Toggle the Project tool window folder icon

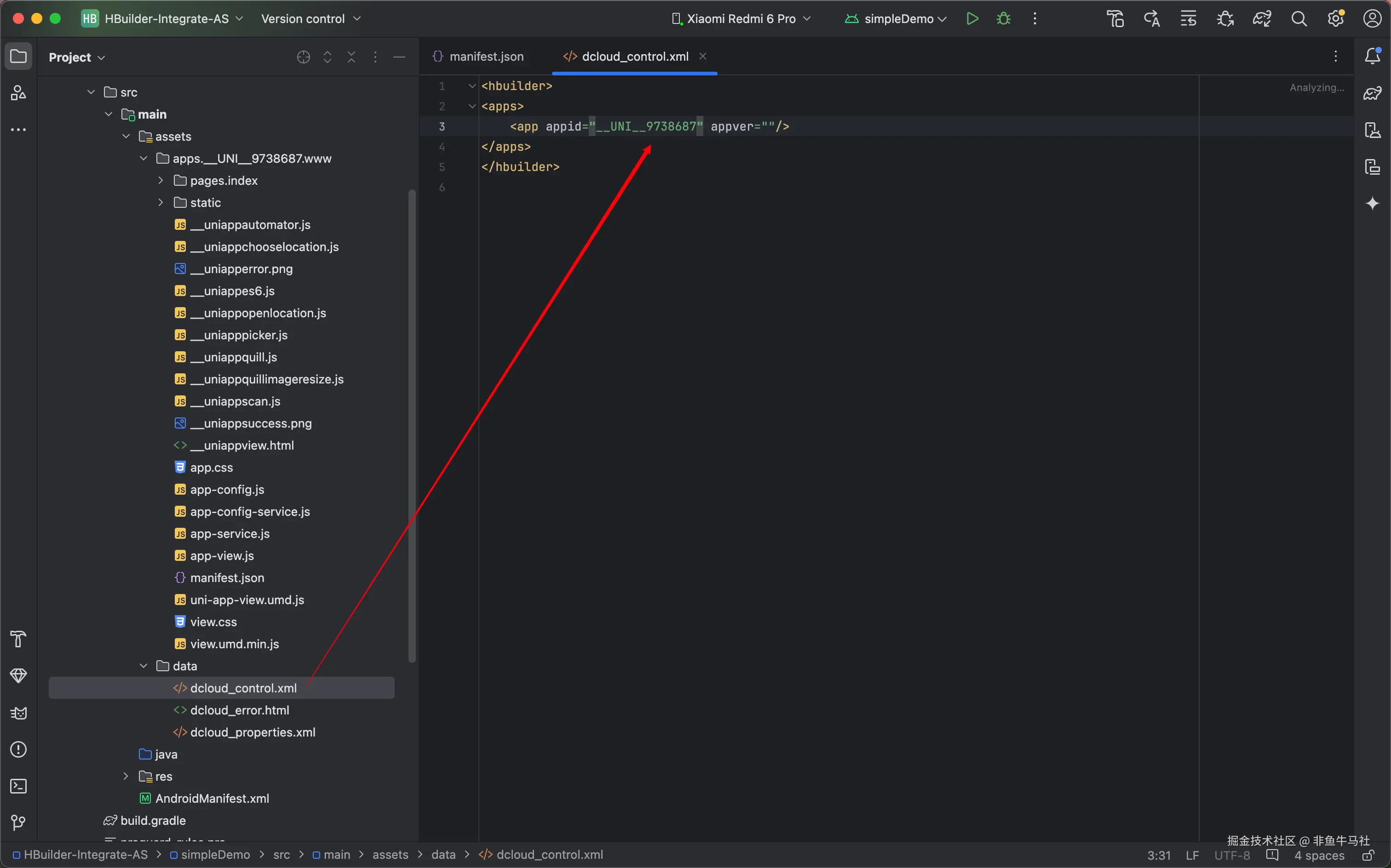click(x=18, y=57)
